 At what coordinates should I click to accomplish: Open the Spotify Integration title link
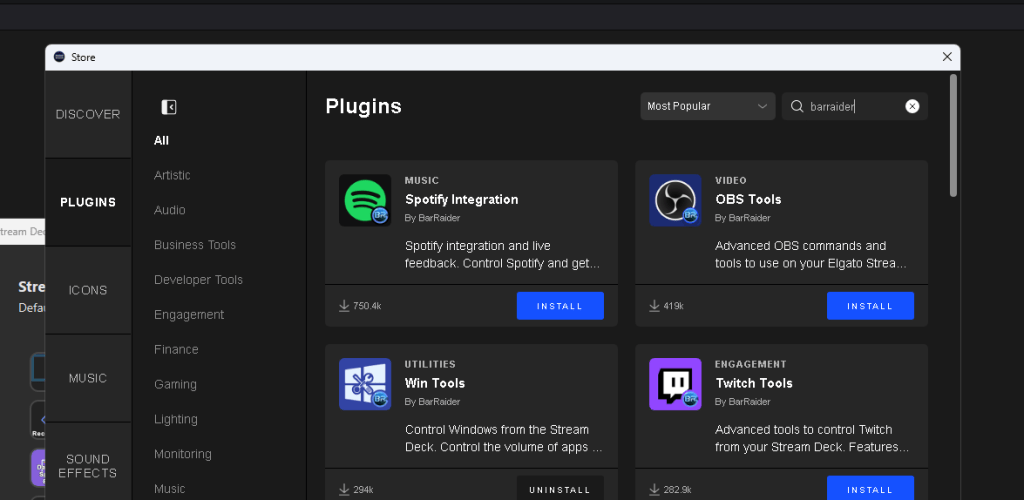tap(462, 200)
